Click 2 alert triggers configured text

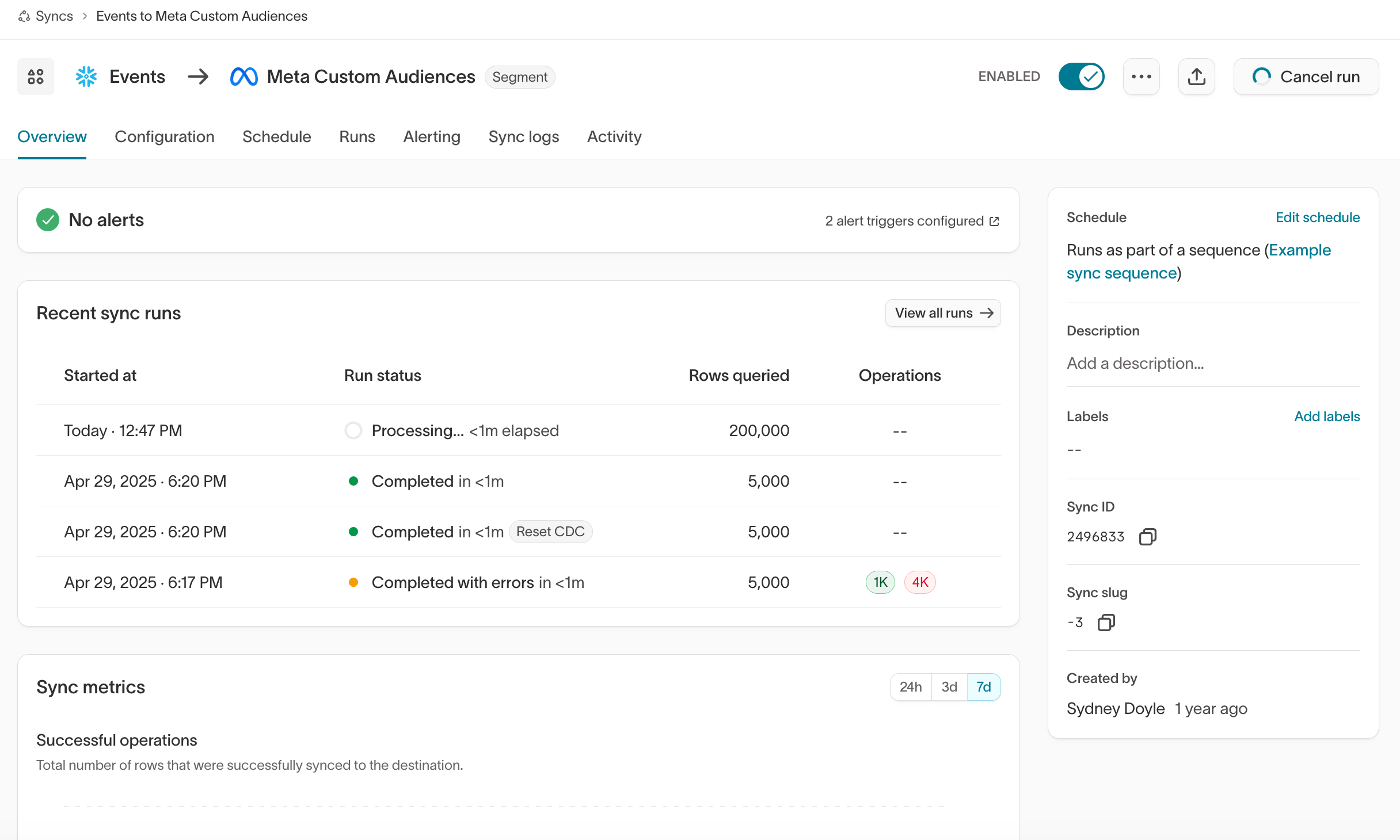click(x=904, y=222)
